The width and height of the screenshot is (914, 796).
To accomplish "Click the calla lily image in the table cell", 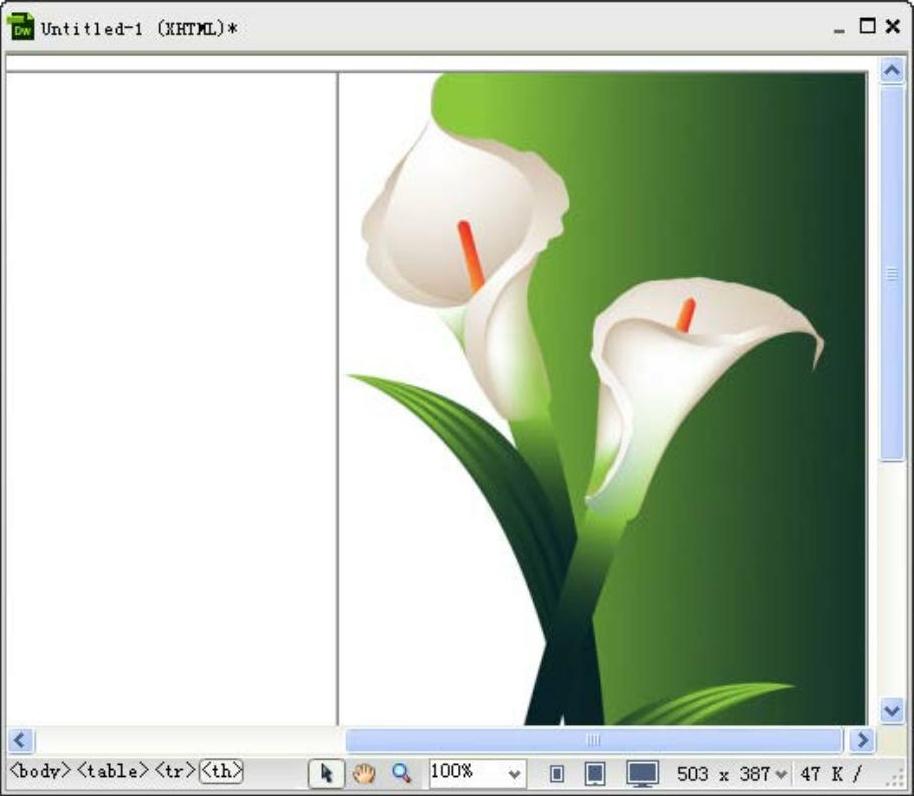I will click(x=603, y=399).
